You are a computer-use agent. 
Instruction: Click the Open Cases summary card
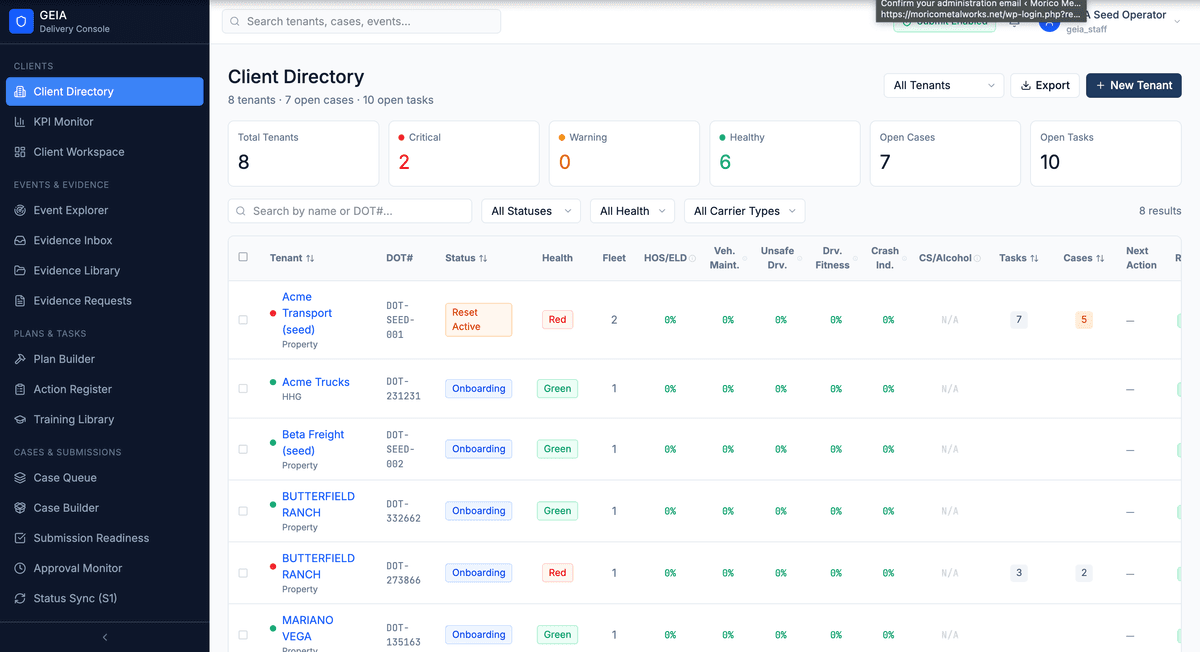pyautogui.click(x=945, y=154)
